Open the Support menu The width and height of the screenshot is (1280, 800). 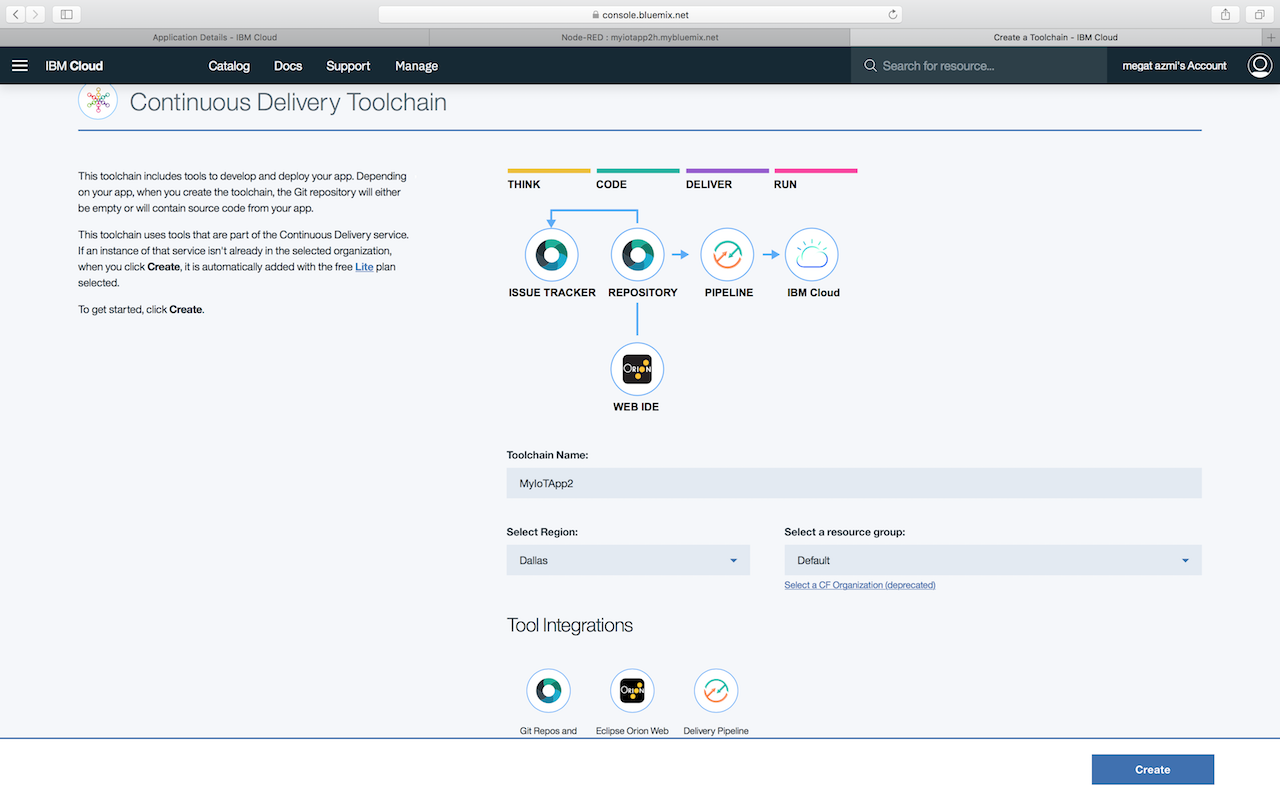coord(348,66)
